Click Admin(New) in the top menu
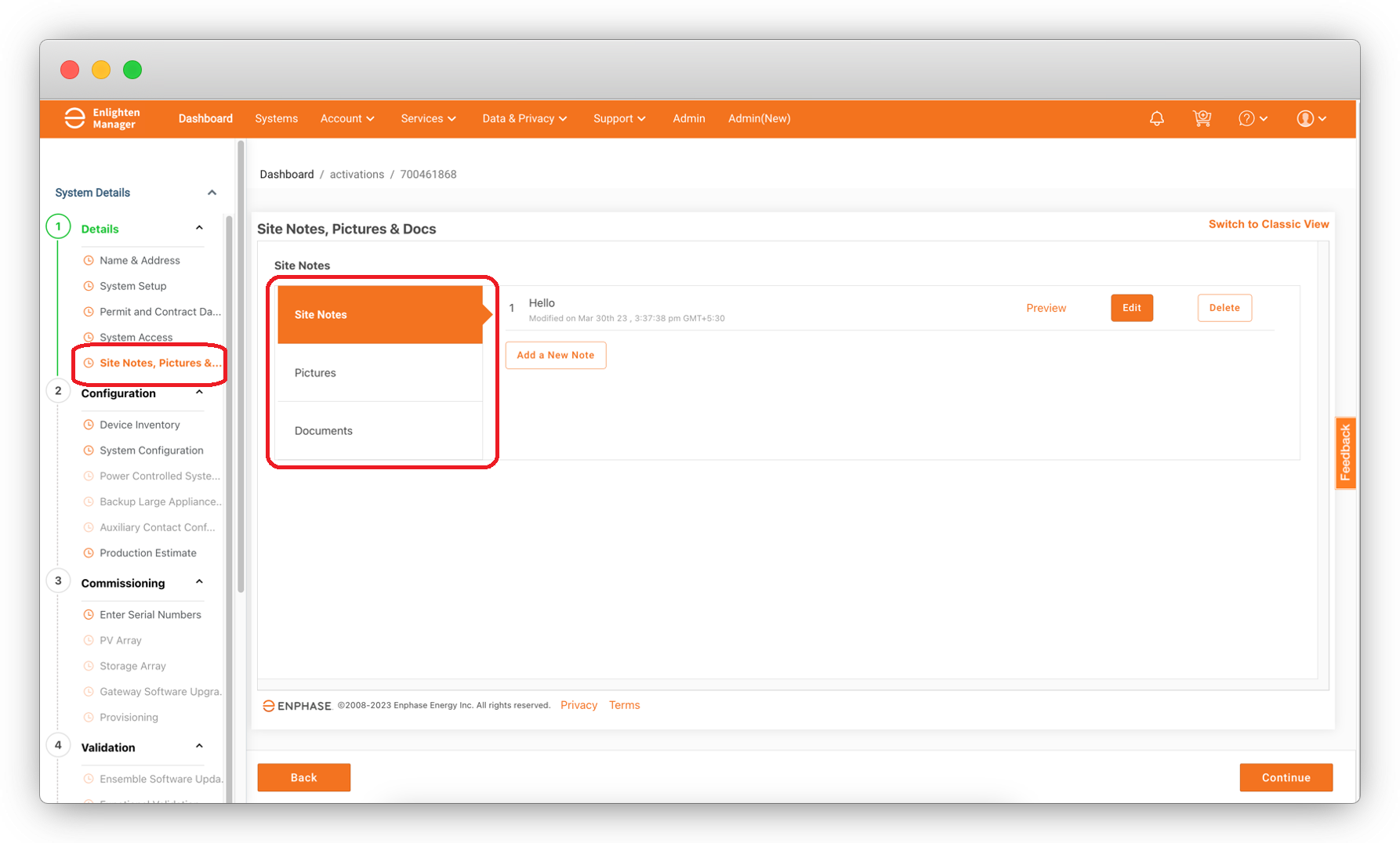 [x=758, y=118]
